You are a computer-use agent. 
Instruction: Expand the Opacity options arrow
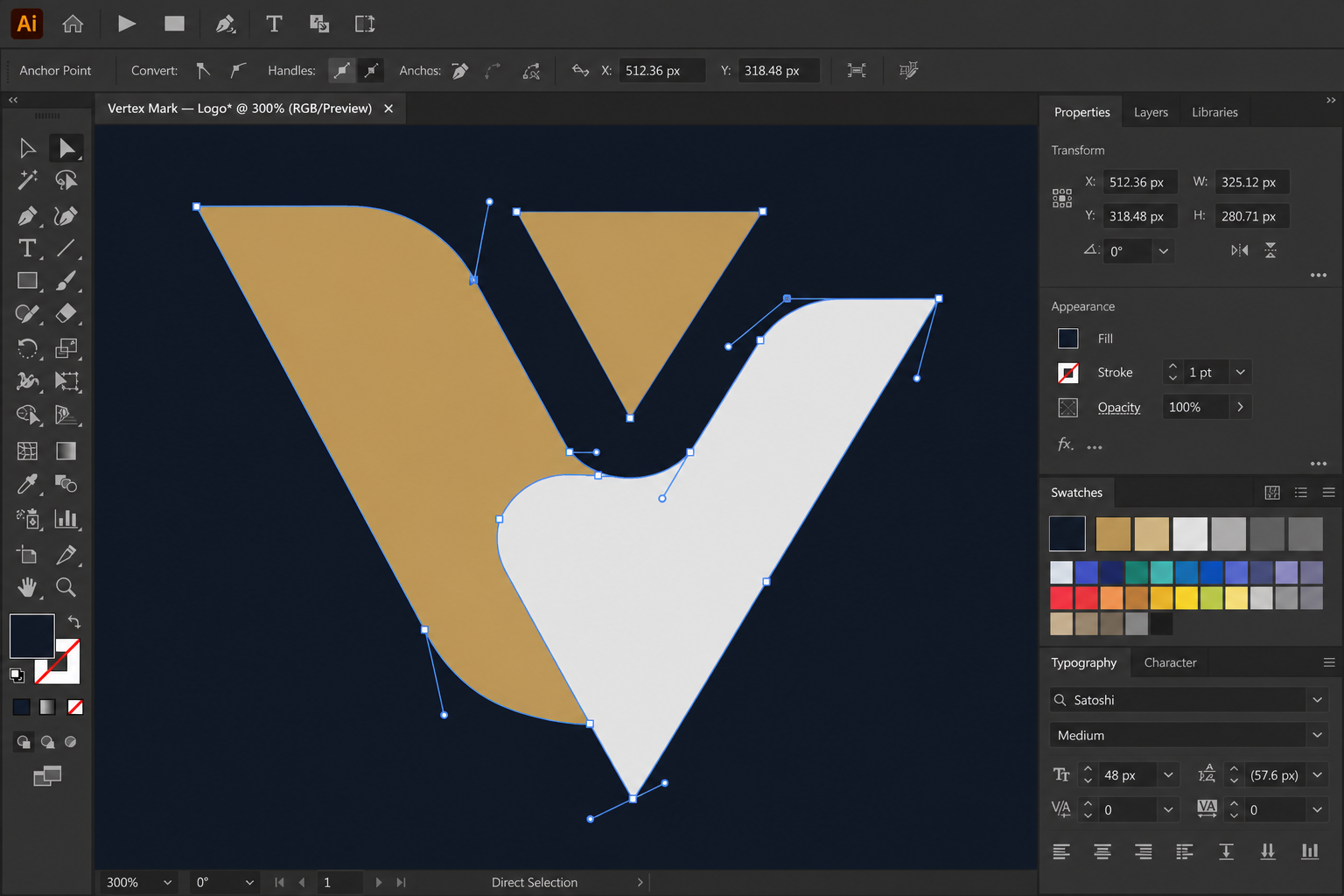pyautogui.click(x=1240, y=407)
